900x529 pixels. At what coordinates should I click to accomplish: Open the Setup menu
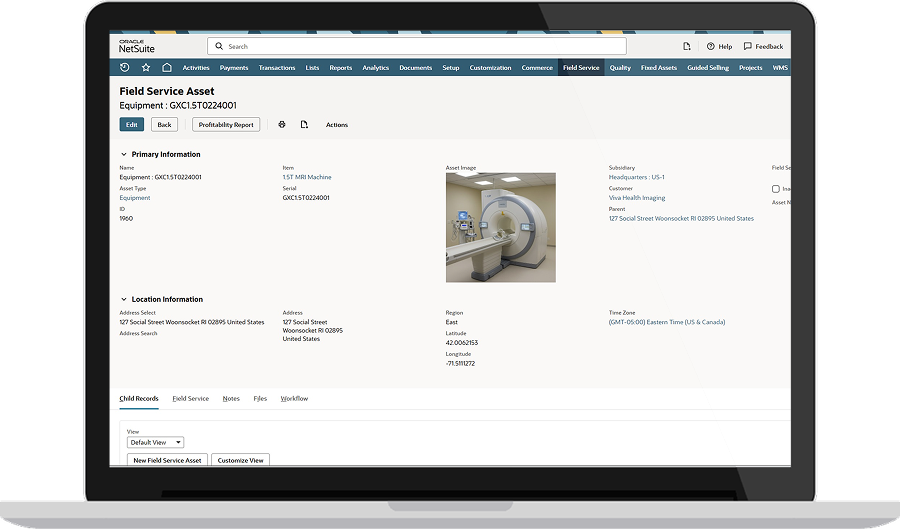(451, 68)
